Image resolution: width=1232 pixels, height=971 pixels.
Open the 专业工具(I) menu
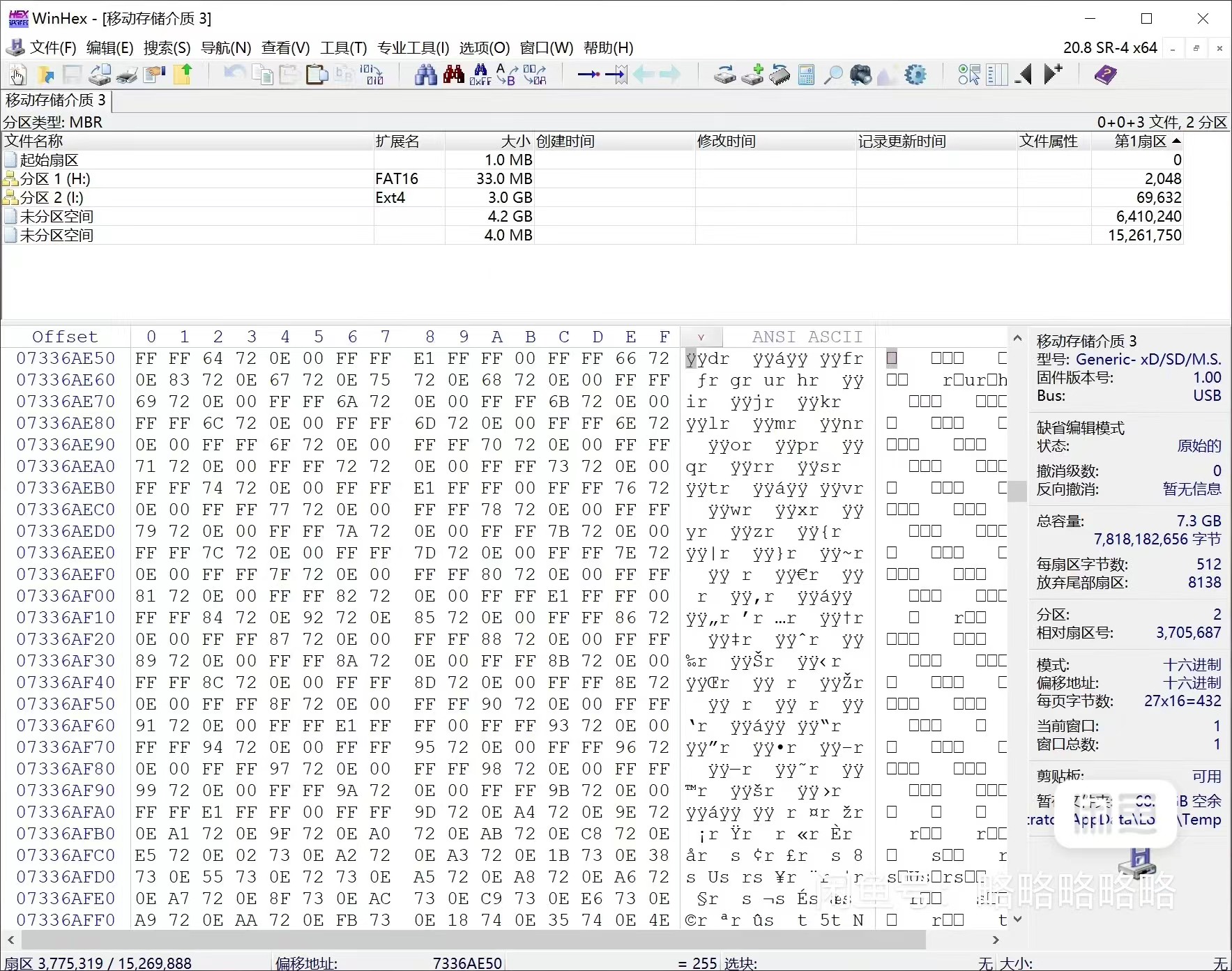[x=413, y=47]
